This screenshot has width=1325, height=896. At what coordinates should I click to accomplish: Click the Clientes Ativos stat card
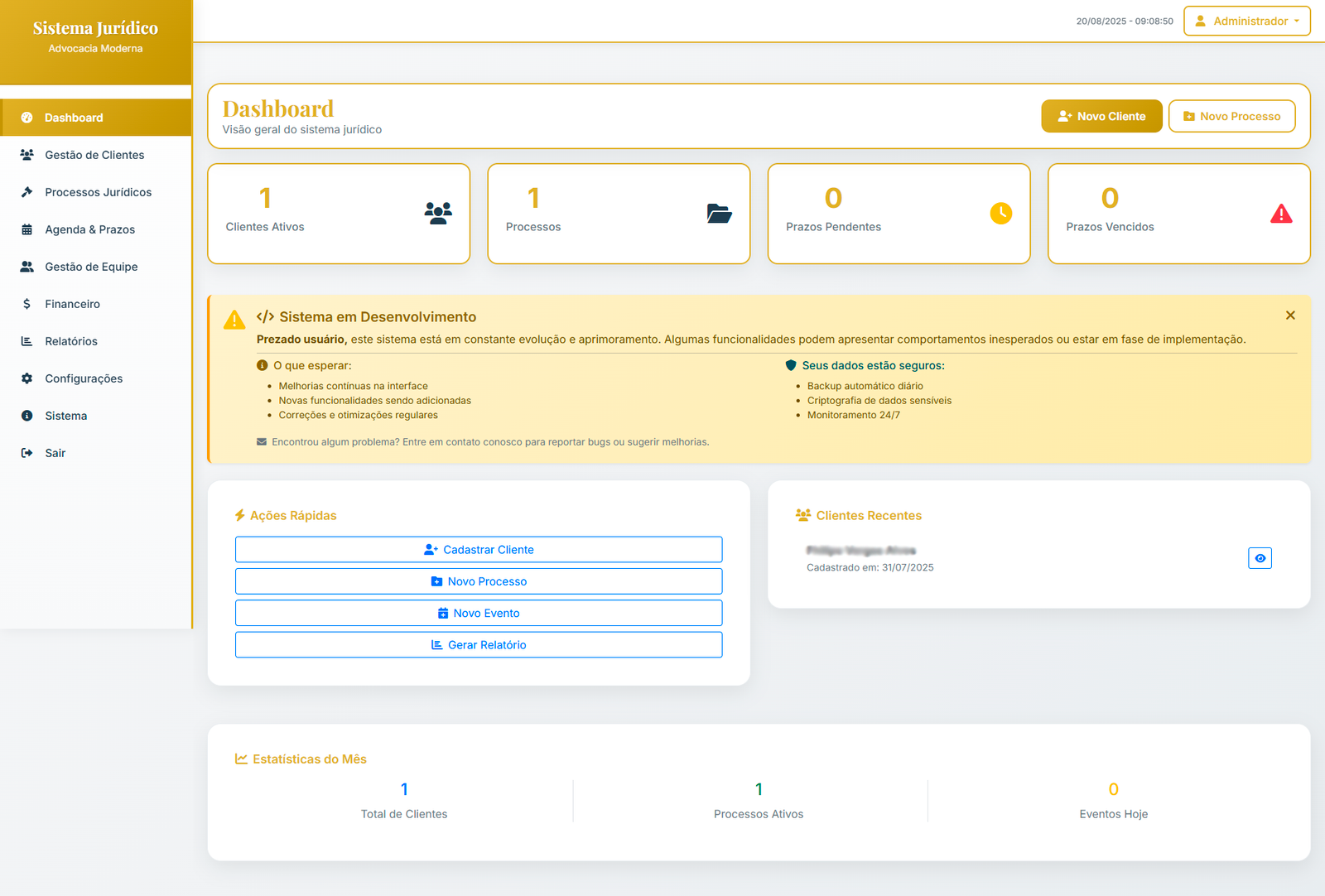point(339,213)
